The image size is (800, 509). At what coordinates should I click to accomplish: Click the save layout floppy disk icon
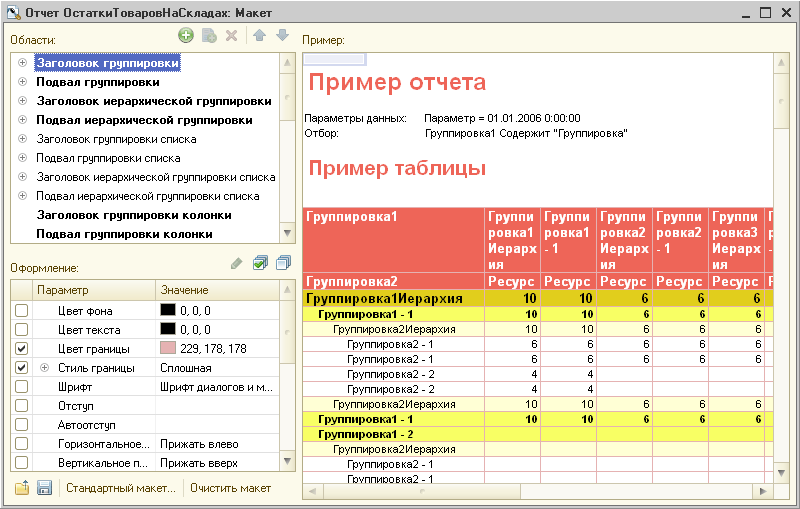(44, 488)
